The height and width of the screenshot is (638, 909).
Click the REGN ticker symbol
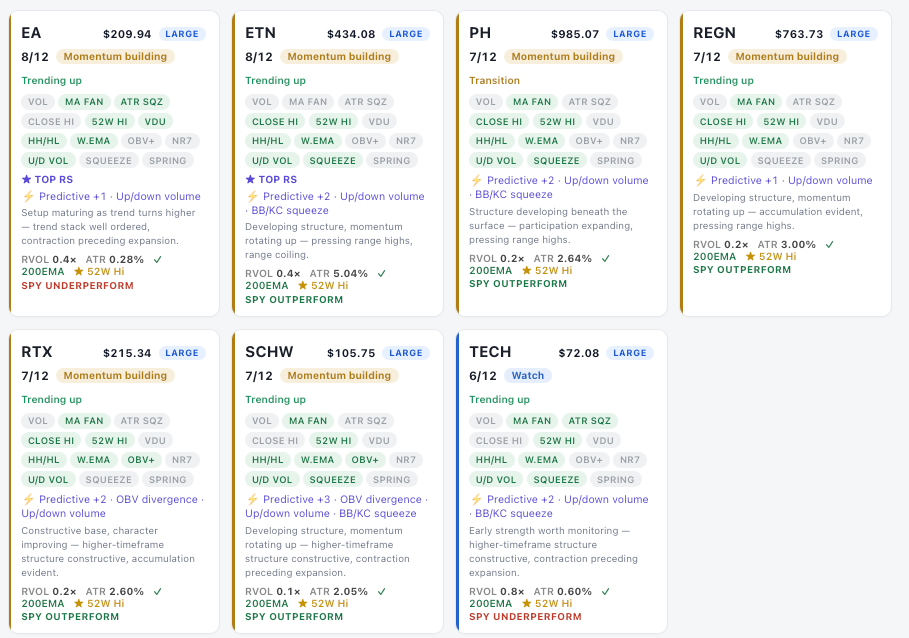click(714, 33)
